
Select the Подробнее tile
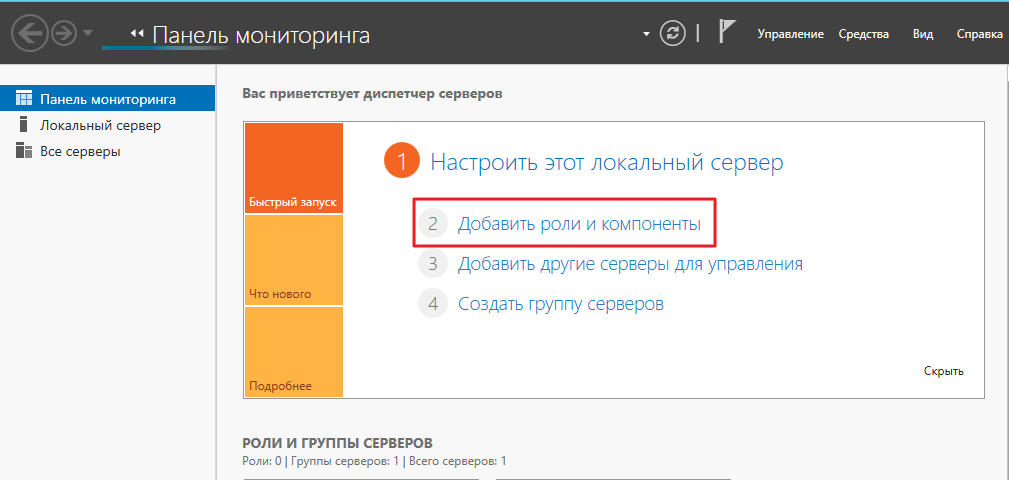(293, 352)
